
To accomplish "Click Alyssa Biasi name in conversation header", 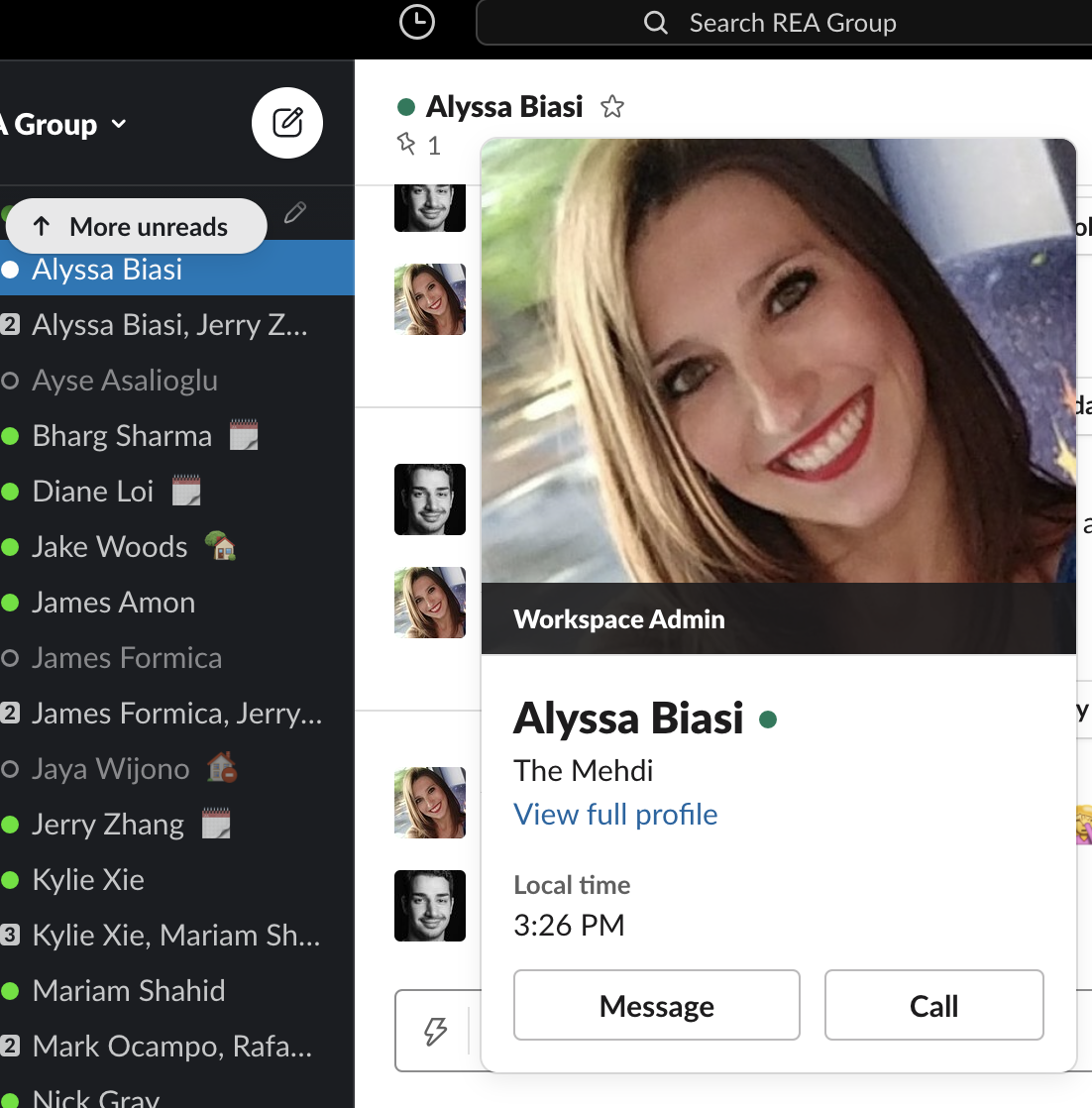I will tap(504, 107).
